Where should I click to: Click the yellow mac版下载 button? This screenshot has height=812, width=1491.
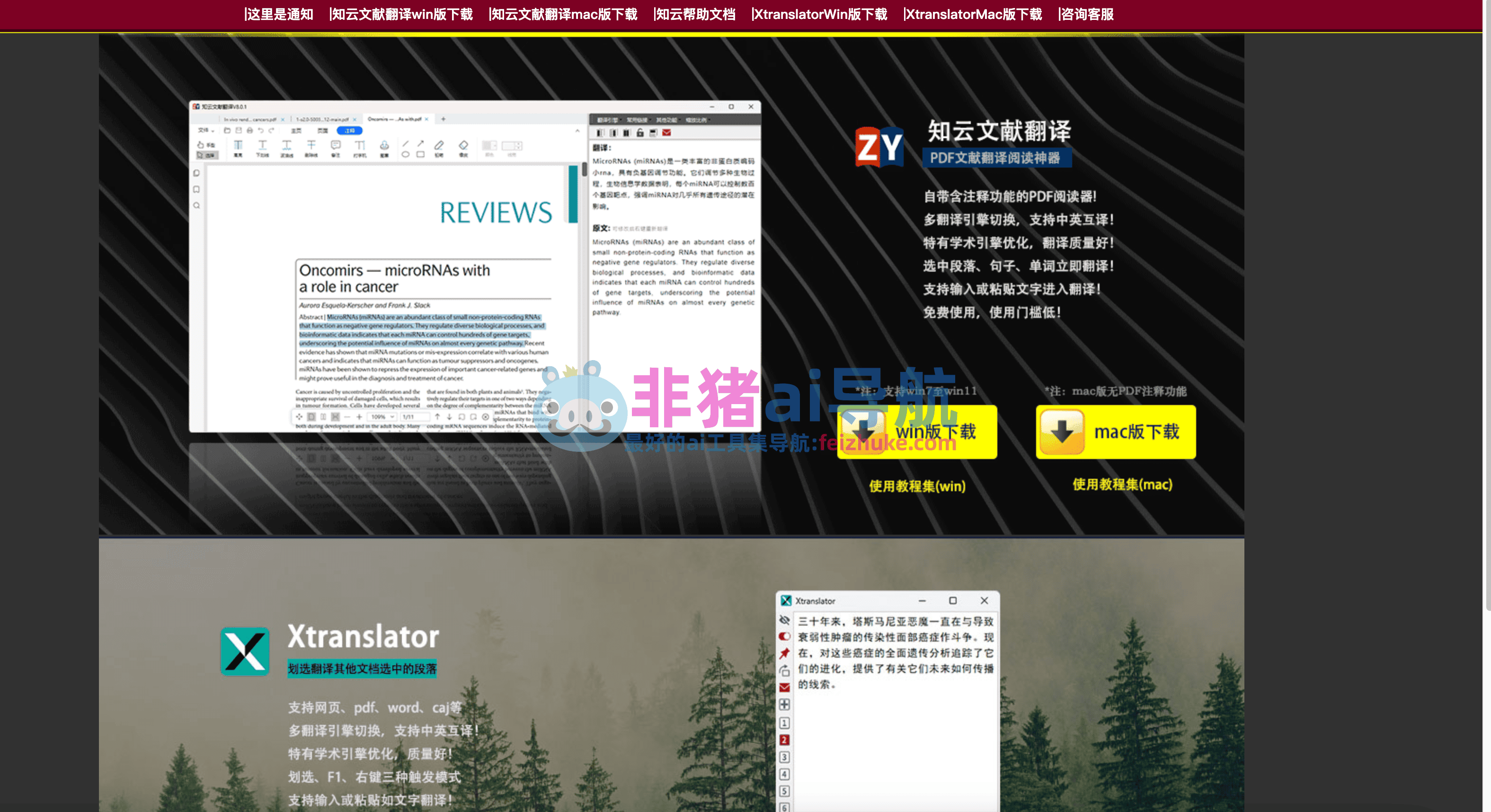(1116, 432)
